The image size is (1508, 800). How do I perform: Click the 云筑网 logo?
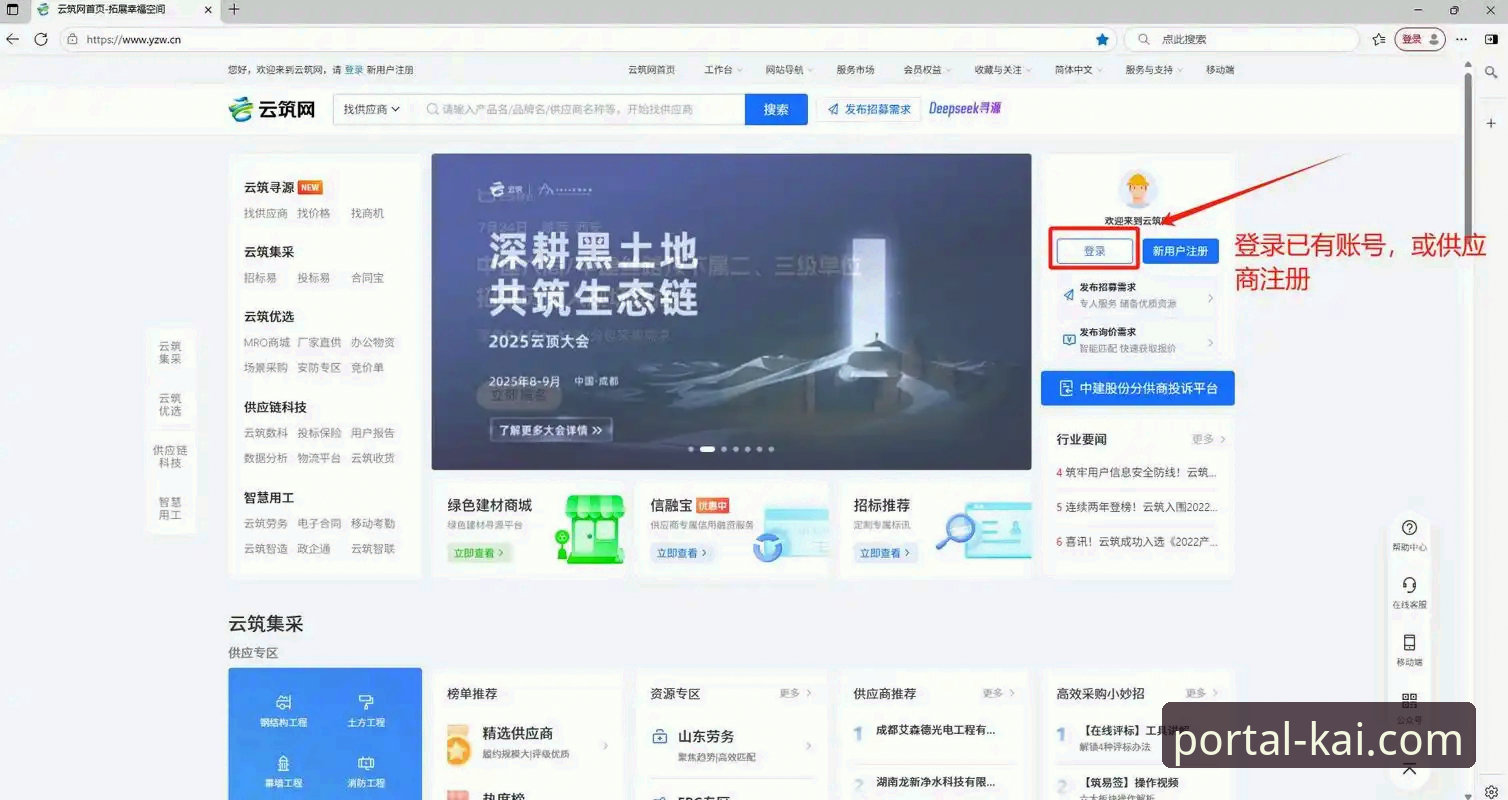[272, 109]
